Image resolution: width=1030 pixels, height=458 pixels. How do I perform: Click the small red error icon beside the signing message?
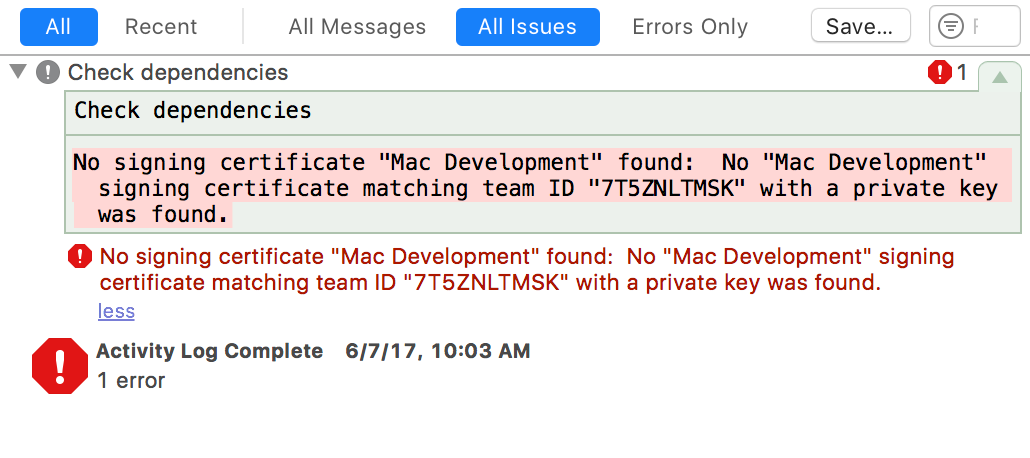click(80, 256)
